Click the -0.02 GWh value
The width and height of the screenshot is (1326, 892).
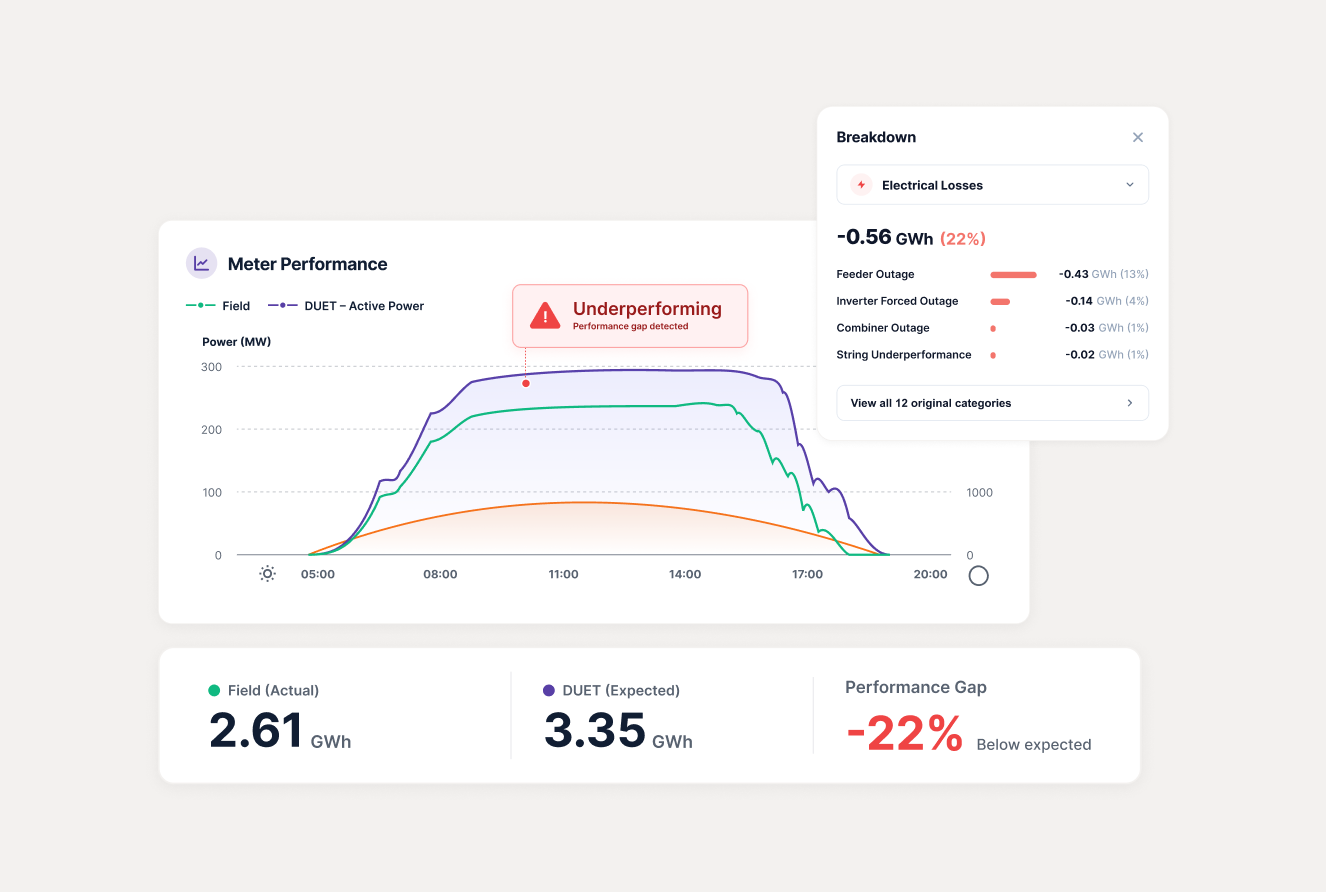click(1092, 355)
